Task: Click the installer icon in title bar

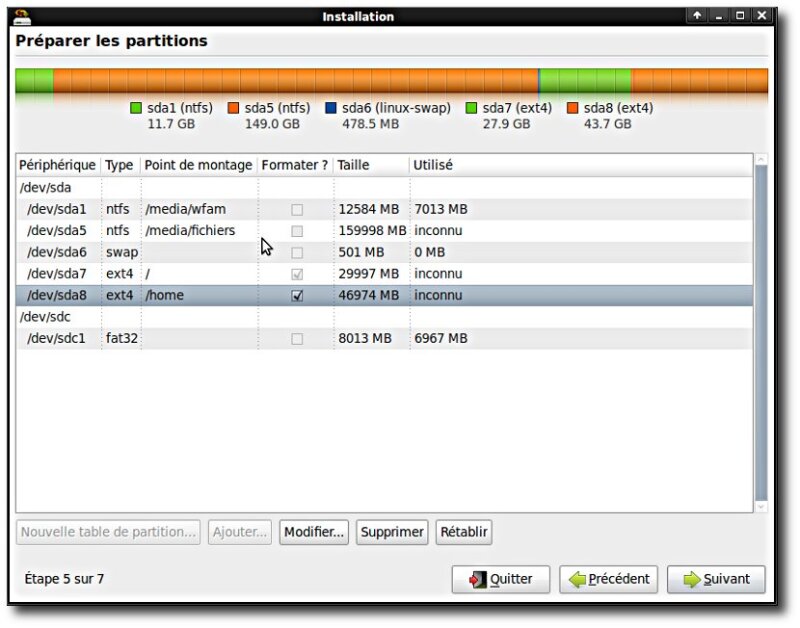Action: click(x=22, y=16)
